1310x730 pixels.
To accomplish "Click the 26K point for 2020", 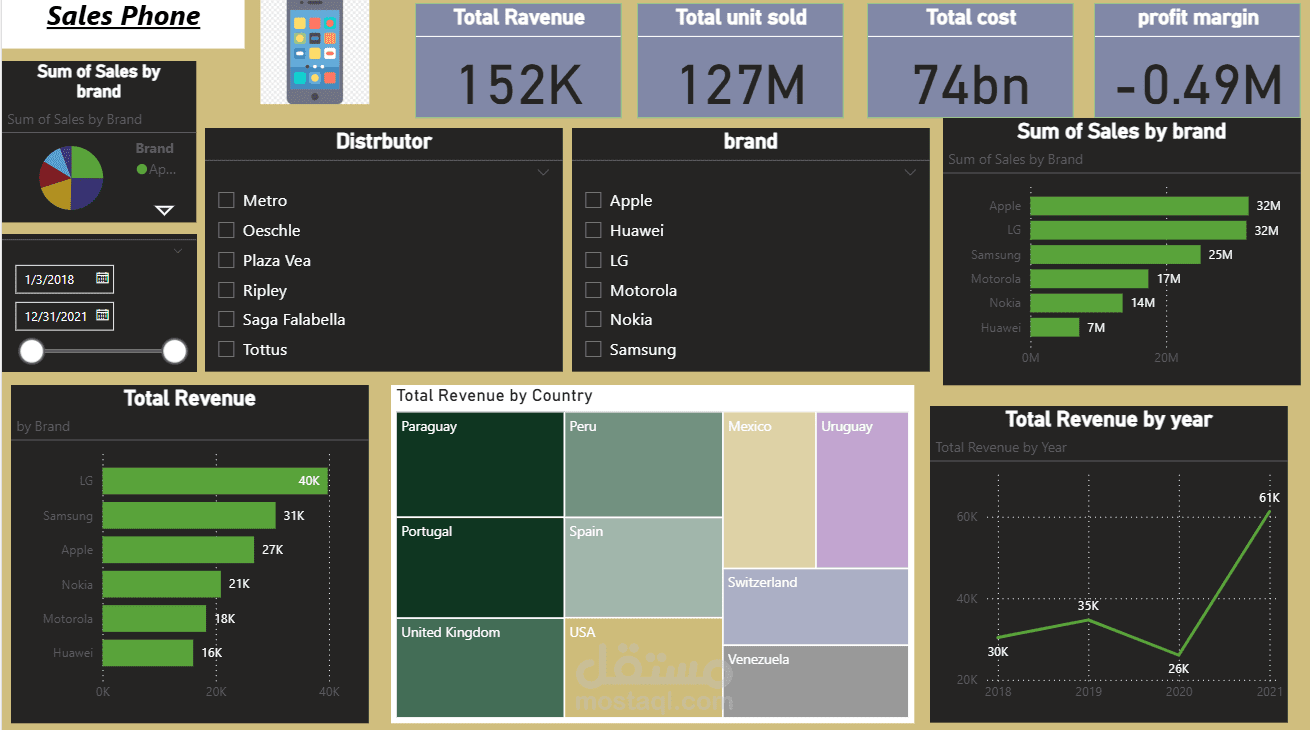I will pyautogui.click(x=1179, y=655).
